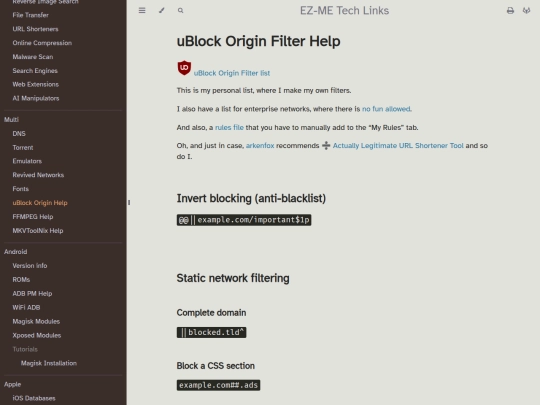
Task: Click the uBlock Origin shield logo
Action: [x=184, y=68]
